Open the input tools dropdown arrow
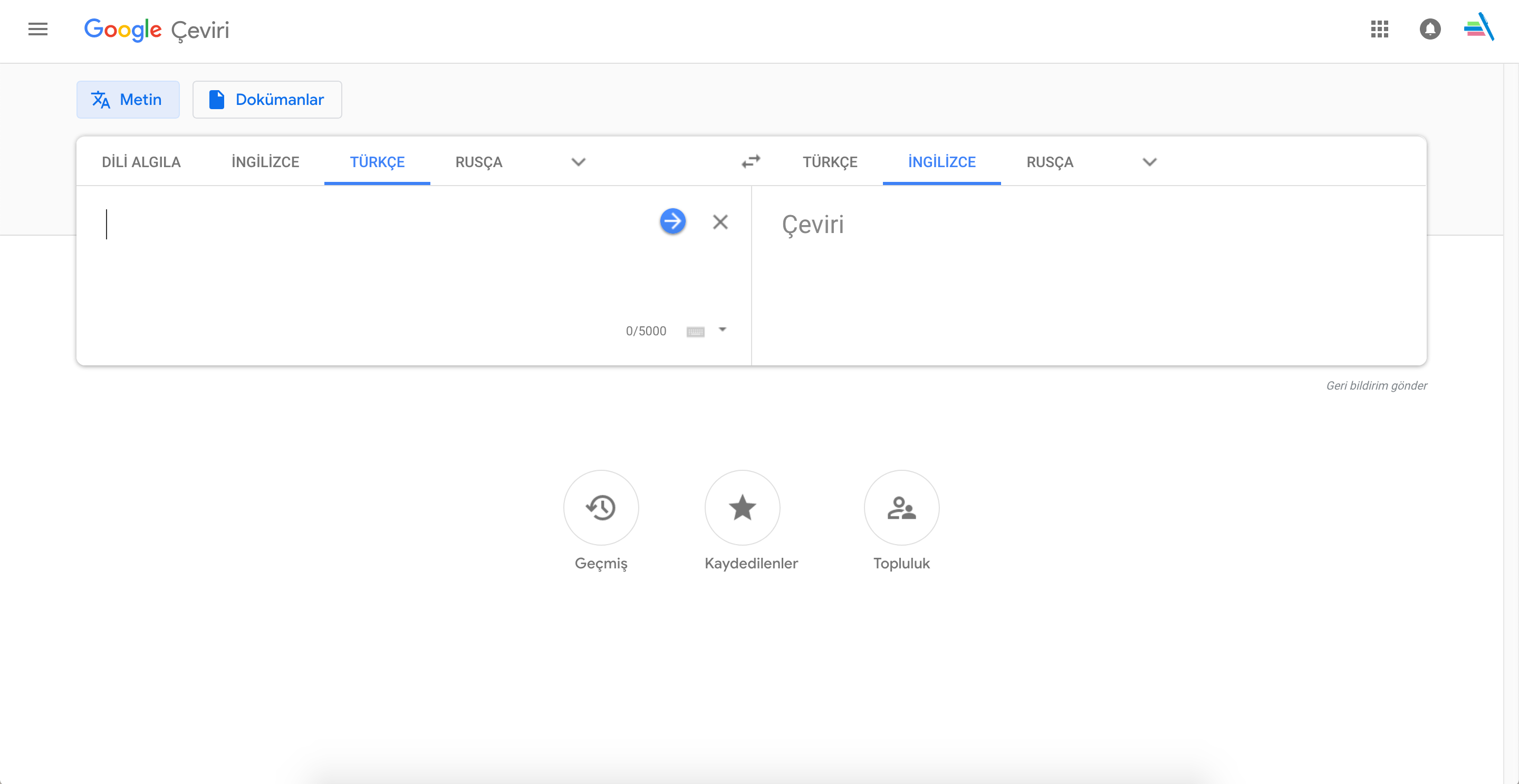The image size is (1519, 784). click(723, 330)
